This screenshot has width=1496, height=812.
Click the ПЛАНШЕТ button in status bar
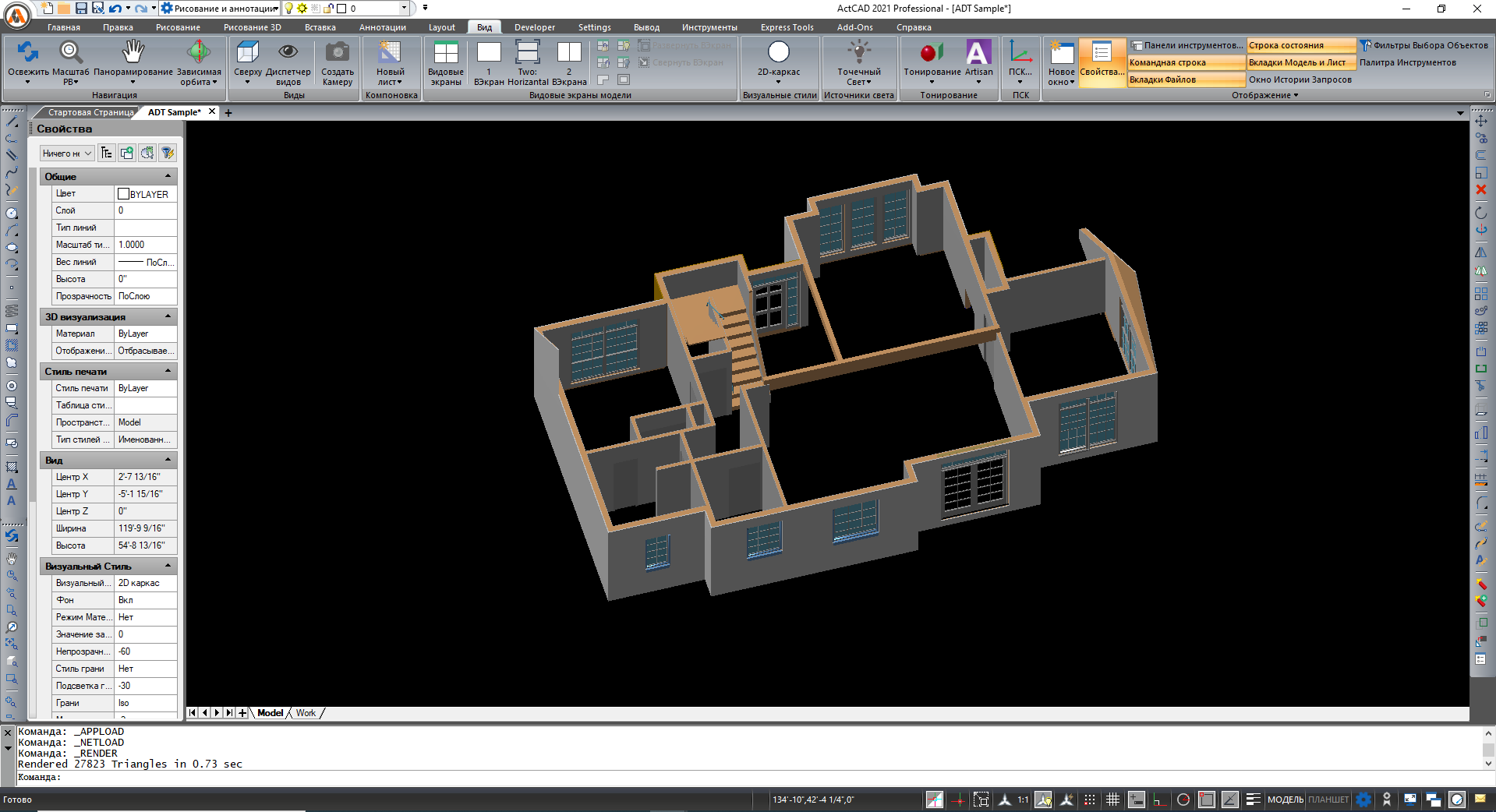tap(1328, 800)
